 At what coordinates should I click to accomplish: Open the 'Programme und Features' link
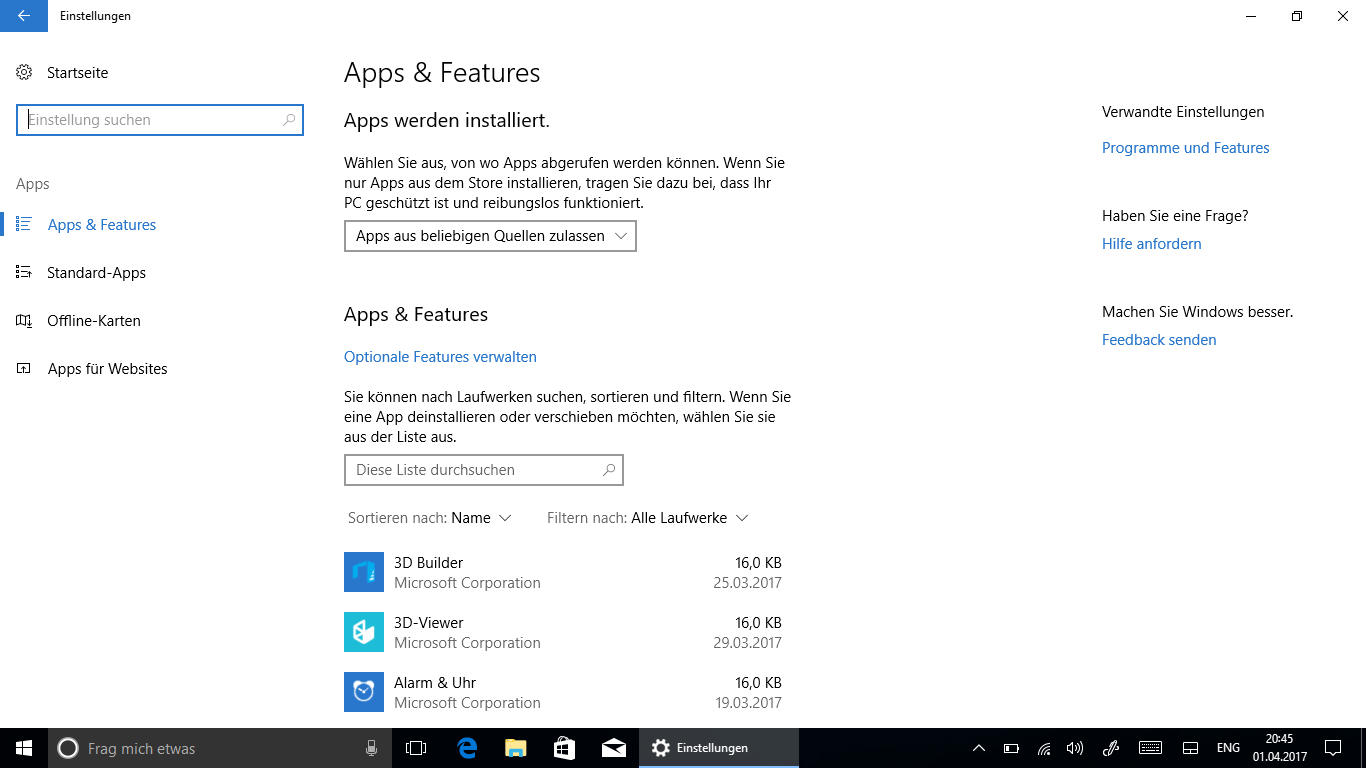tap(1185, 148)
